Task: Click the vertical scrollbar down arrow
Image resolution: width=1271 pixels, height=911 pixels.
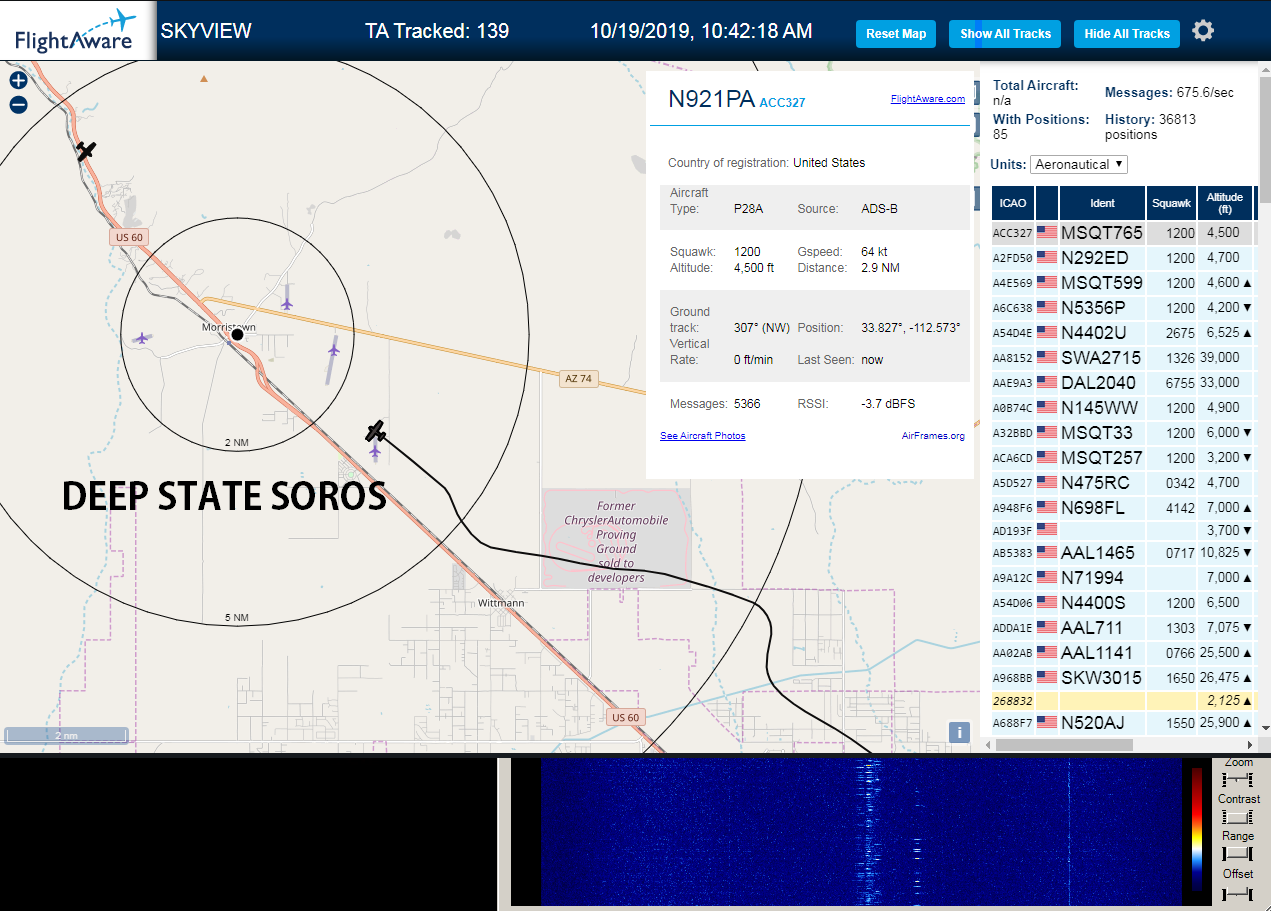Action: pos(1265,727)
